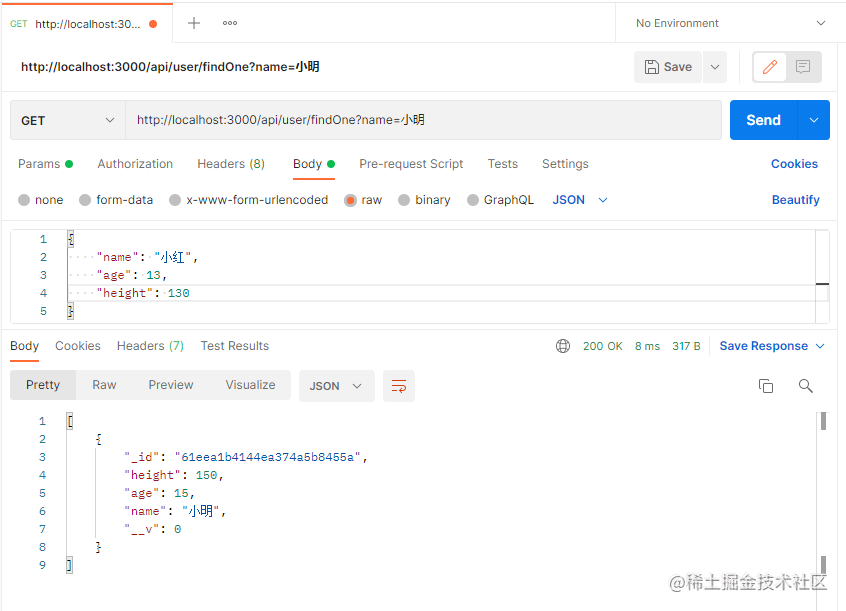Expand the Send options arrow
This screenshot has height=611, width=846.
click(814, 120)
